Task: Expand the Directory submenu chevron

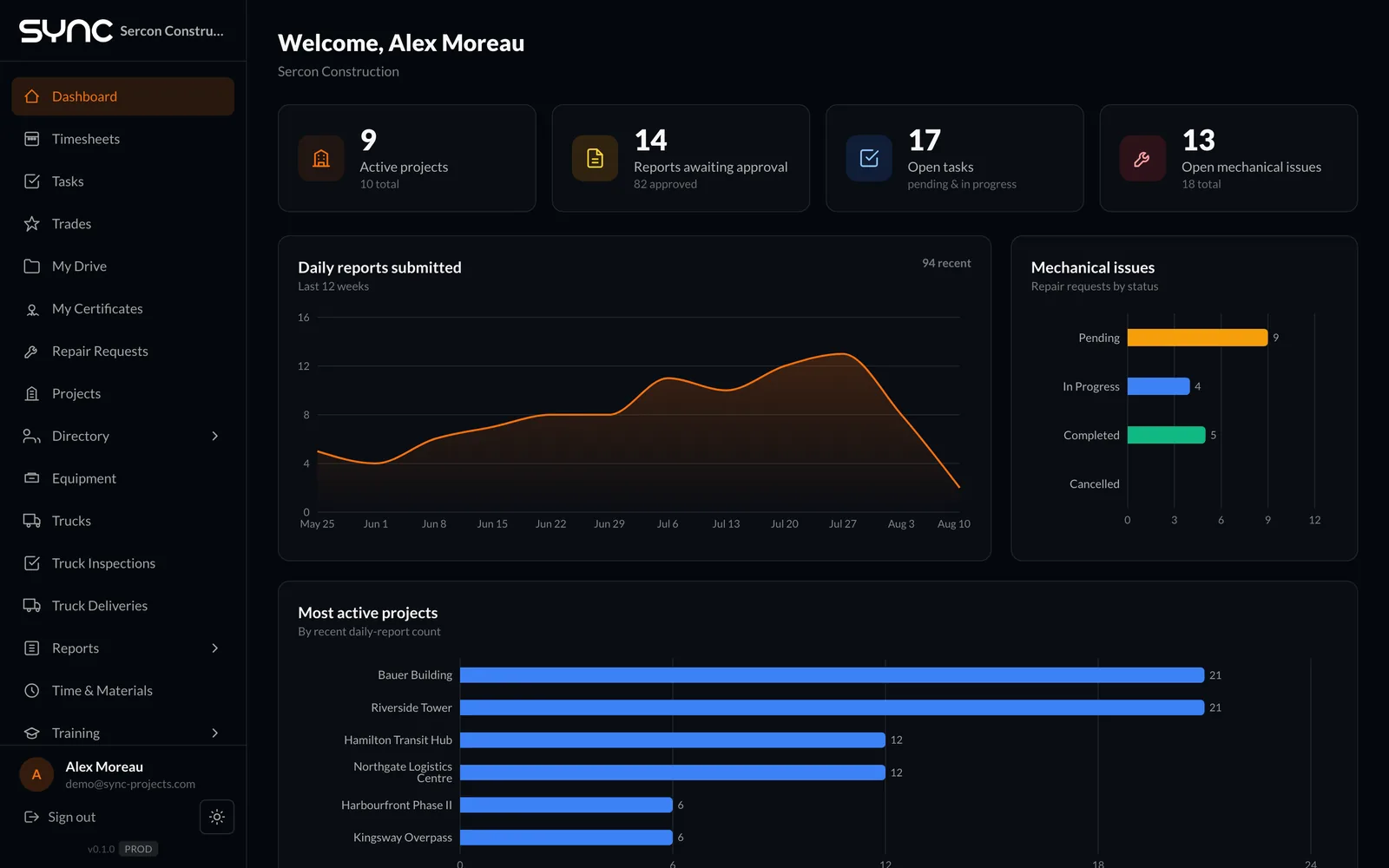Action: 215,436
